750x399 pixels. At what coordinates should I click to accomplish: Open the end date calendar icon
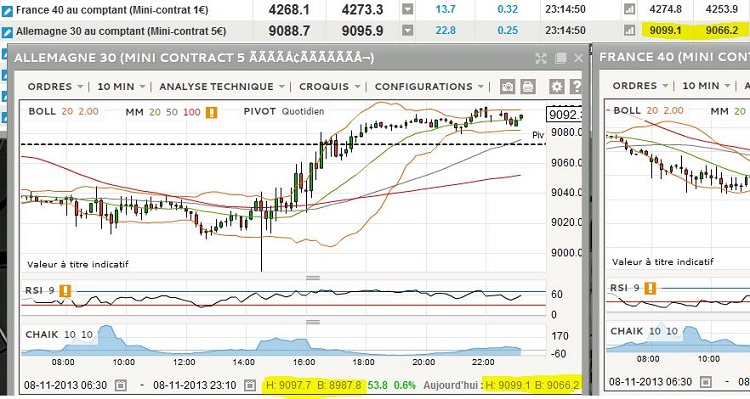pos(250,385)
